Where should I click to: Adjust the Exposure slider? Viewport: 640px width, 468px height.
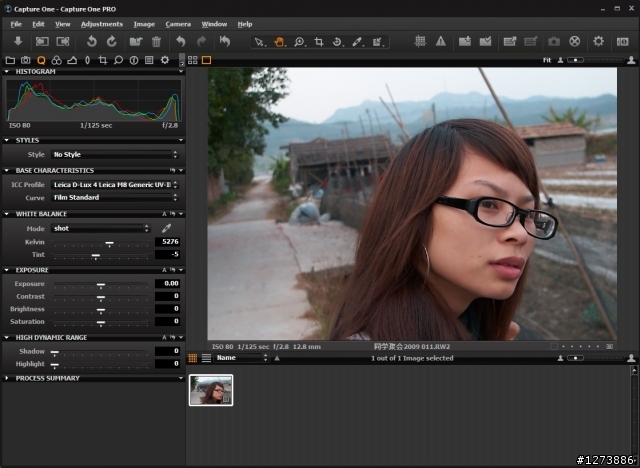coord(101,284)
